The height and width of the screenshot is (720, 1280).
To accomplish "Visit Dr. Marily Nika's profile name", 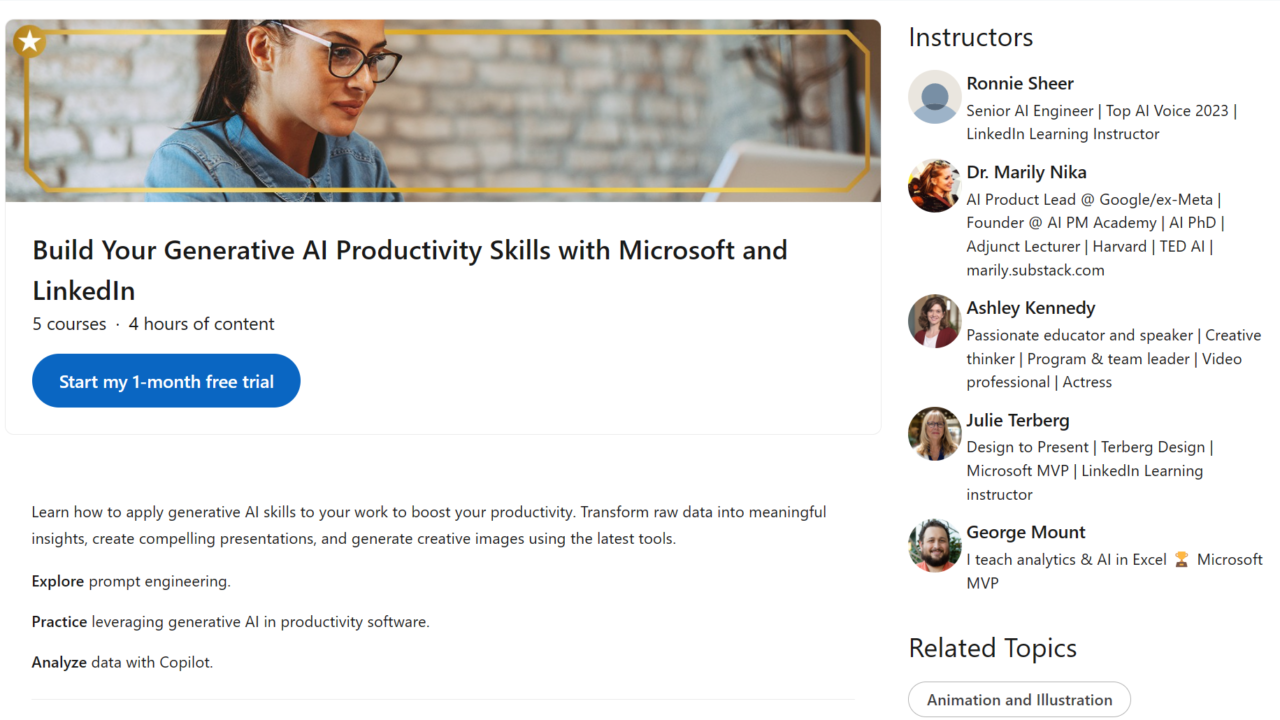I will coord(1026,172).
